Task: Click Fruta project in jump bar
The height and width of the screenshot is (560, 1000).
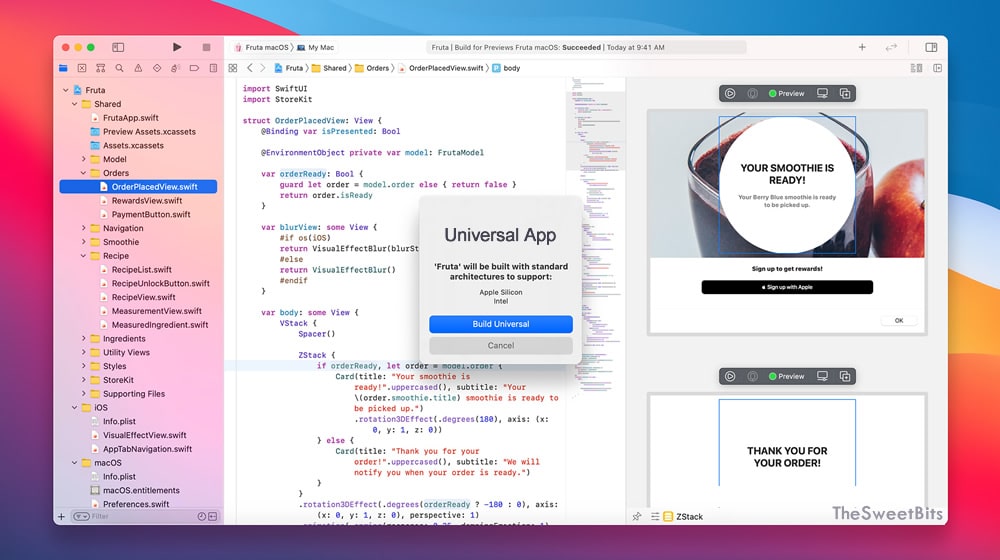Action: (289, 68)
